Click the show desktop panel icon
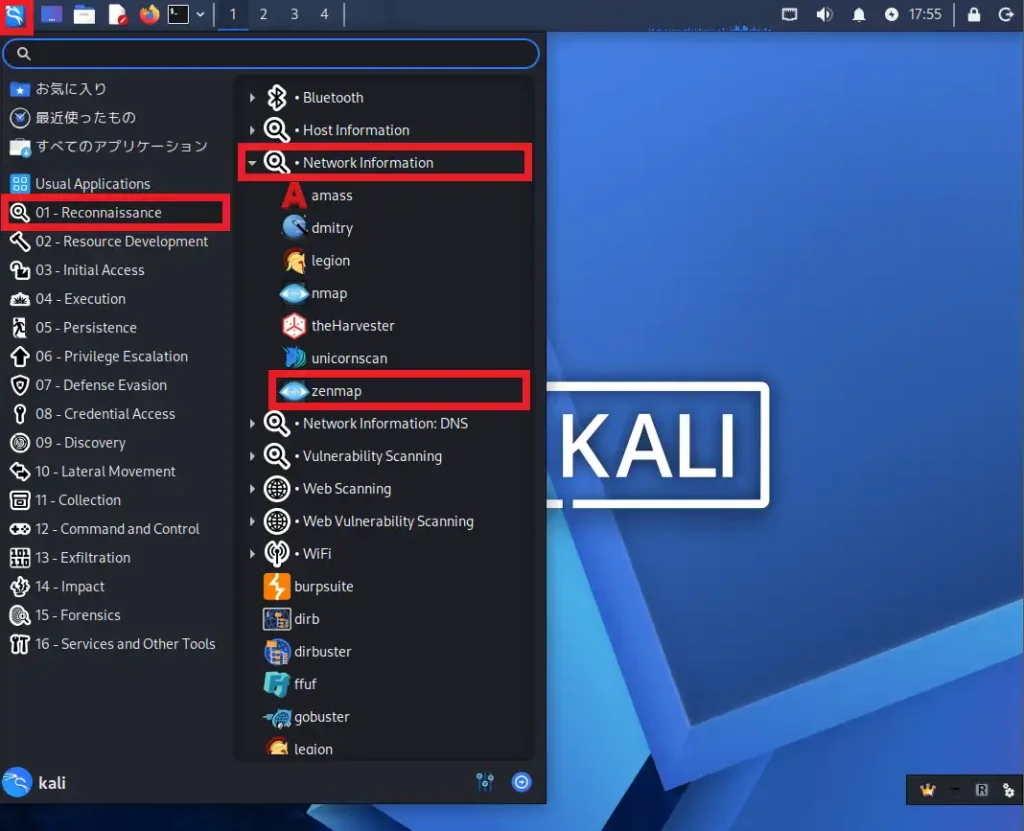The height and width of the screenshot is (831, 1024). [52, 14]
